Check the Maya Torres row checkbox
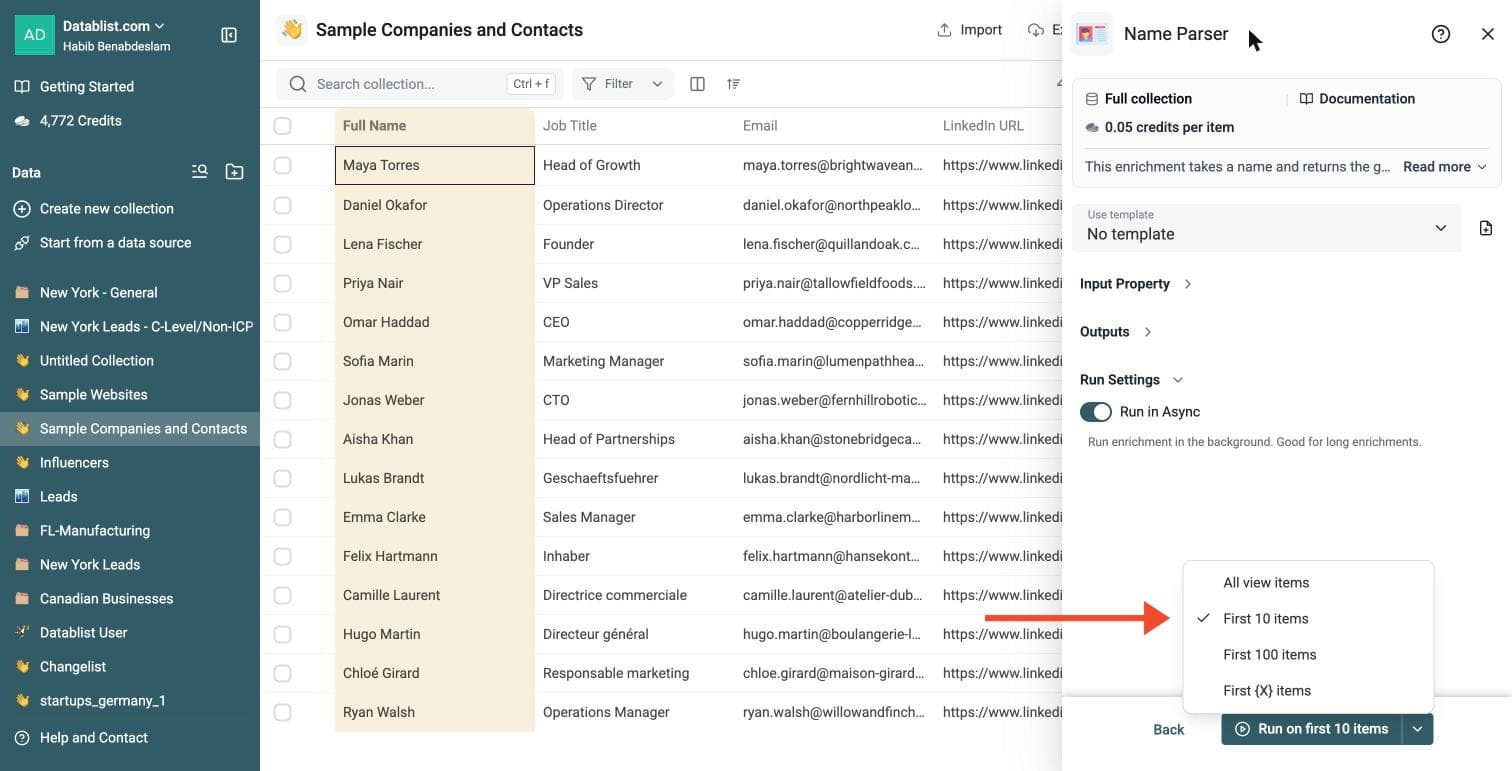The height and width of the screenshot is (771, 1512). 283,165
